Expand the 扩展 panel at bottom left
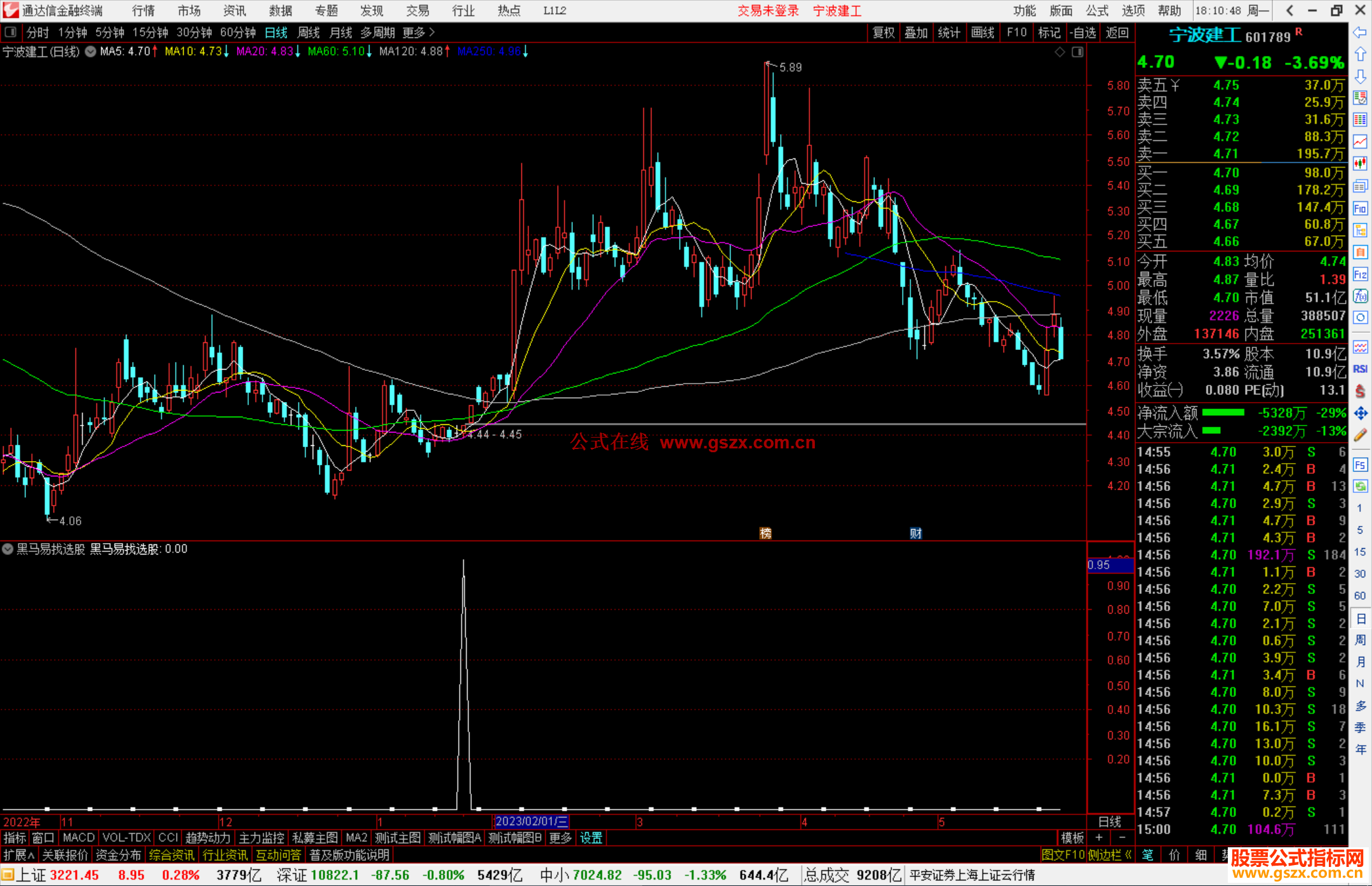Image resolution: width=1372 pixels, height=886 pixels. (19, 855)
